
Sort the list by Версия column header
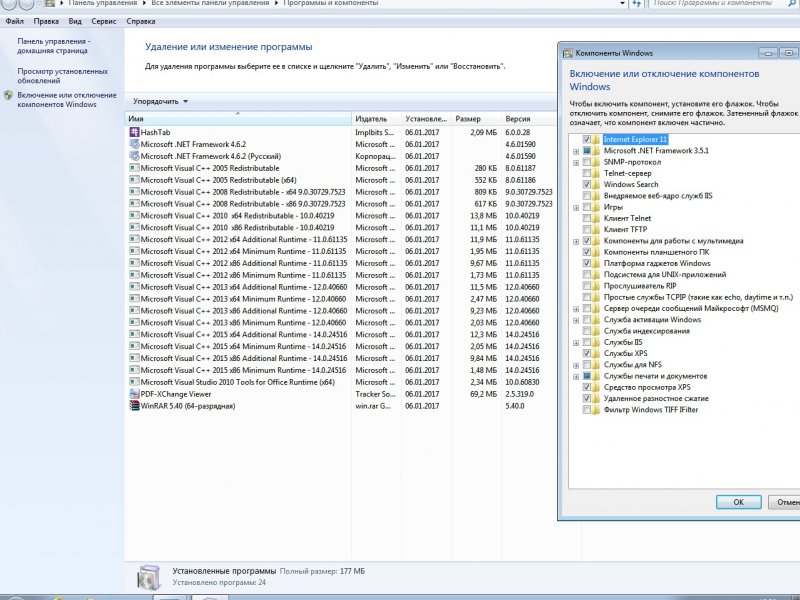(x=529, y=118)
